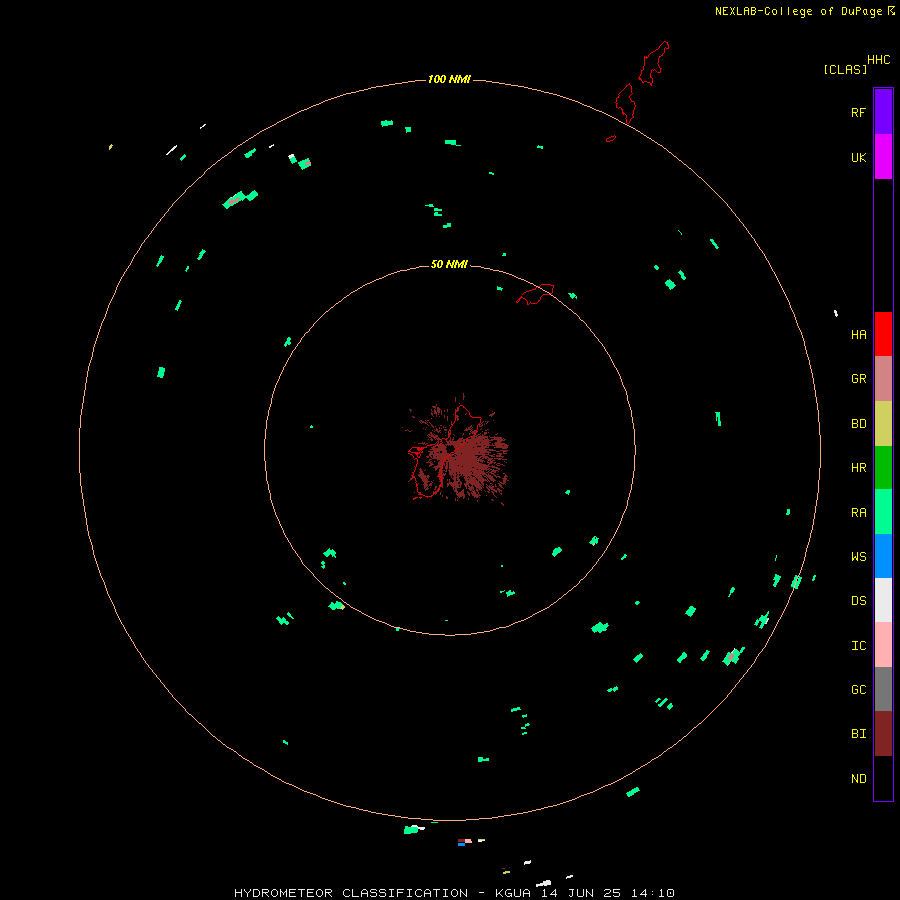Screen dimensions: 900x900
Task: Click the 'ND' legend label
Action: 858,779
